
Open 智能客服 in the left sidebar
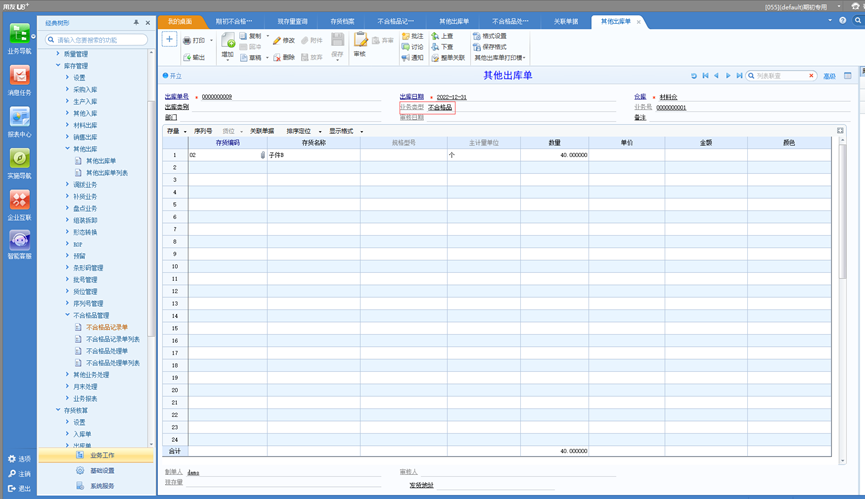[x=19, y=244]
